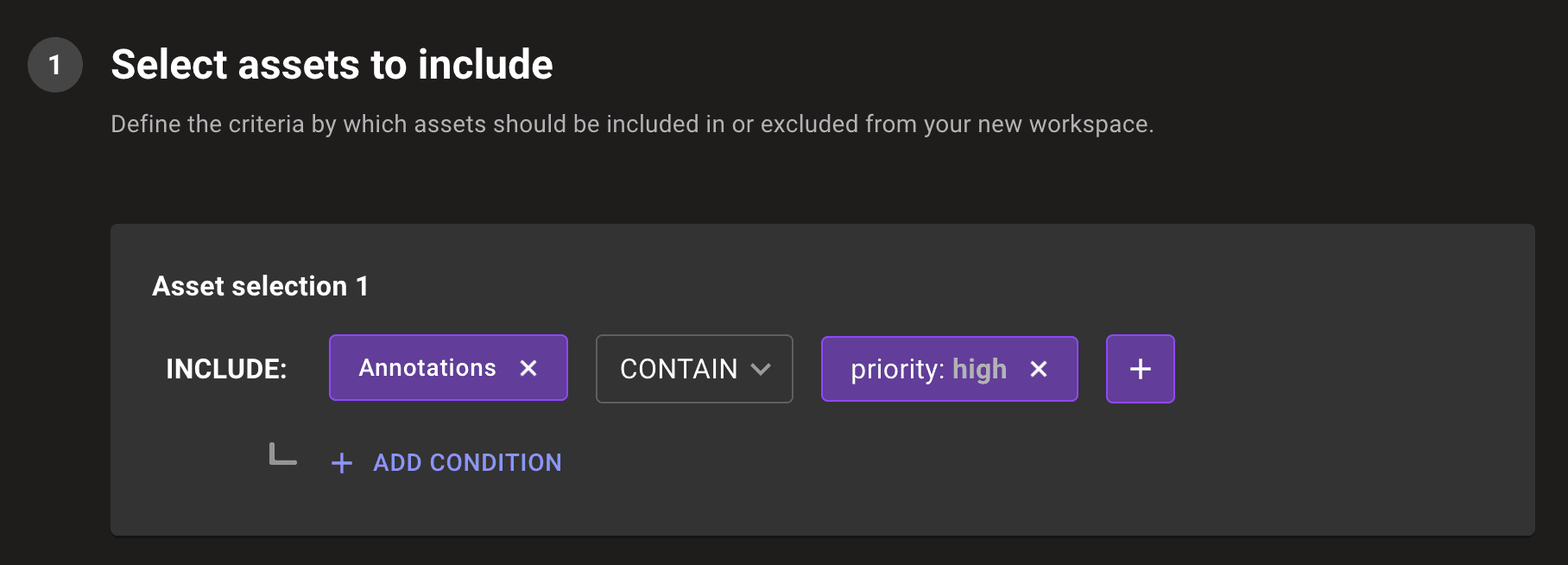
Task: Expand the value picker with the plus button
Action: [1140, 369]
